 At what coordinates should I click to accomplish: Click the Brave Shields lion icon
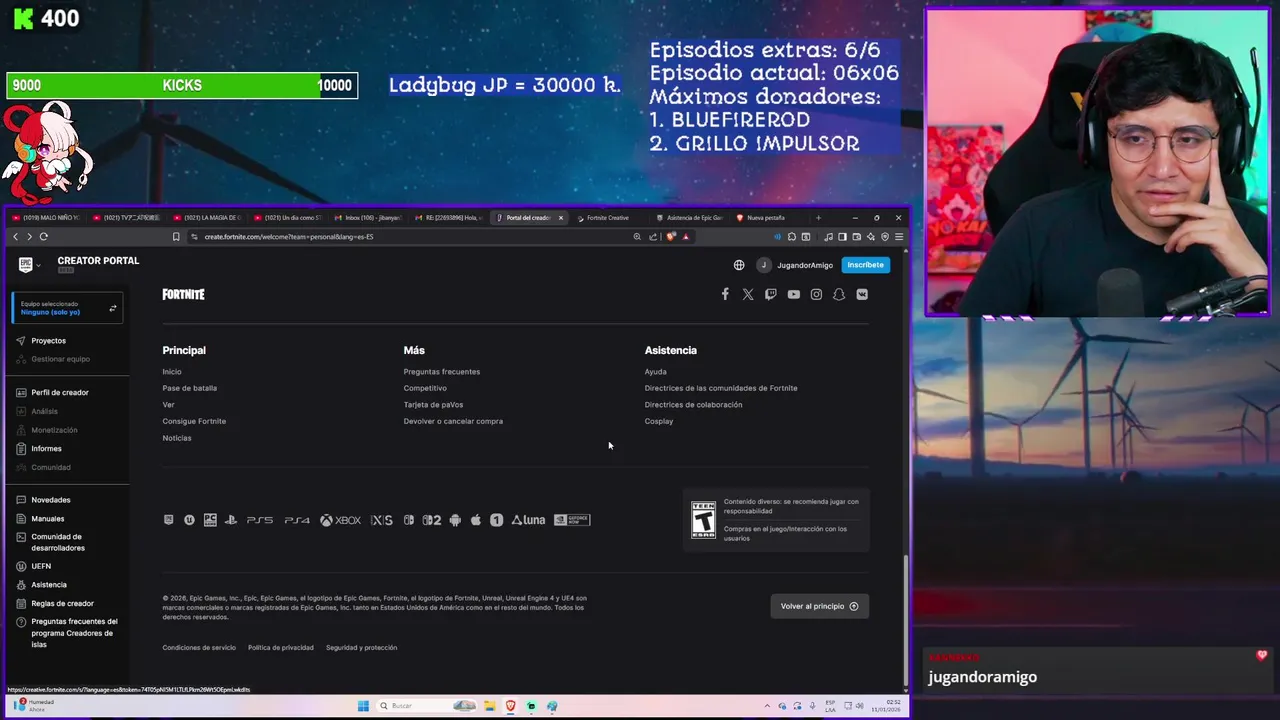pyautogui.click(x=671, y=237)
